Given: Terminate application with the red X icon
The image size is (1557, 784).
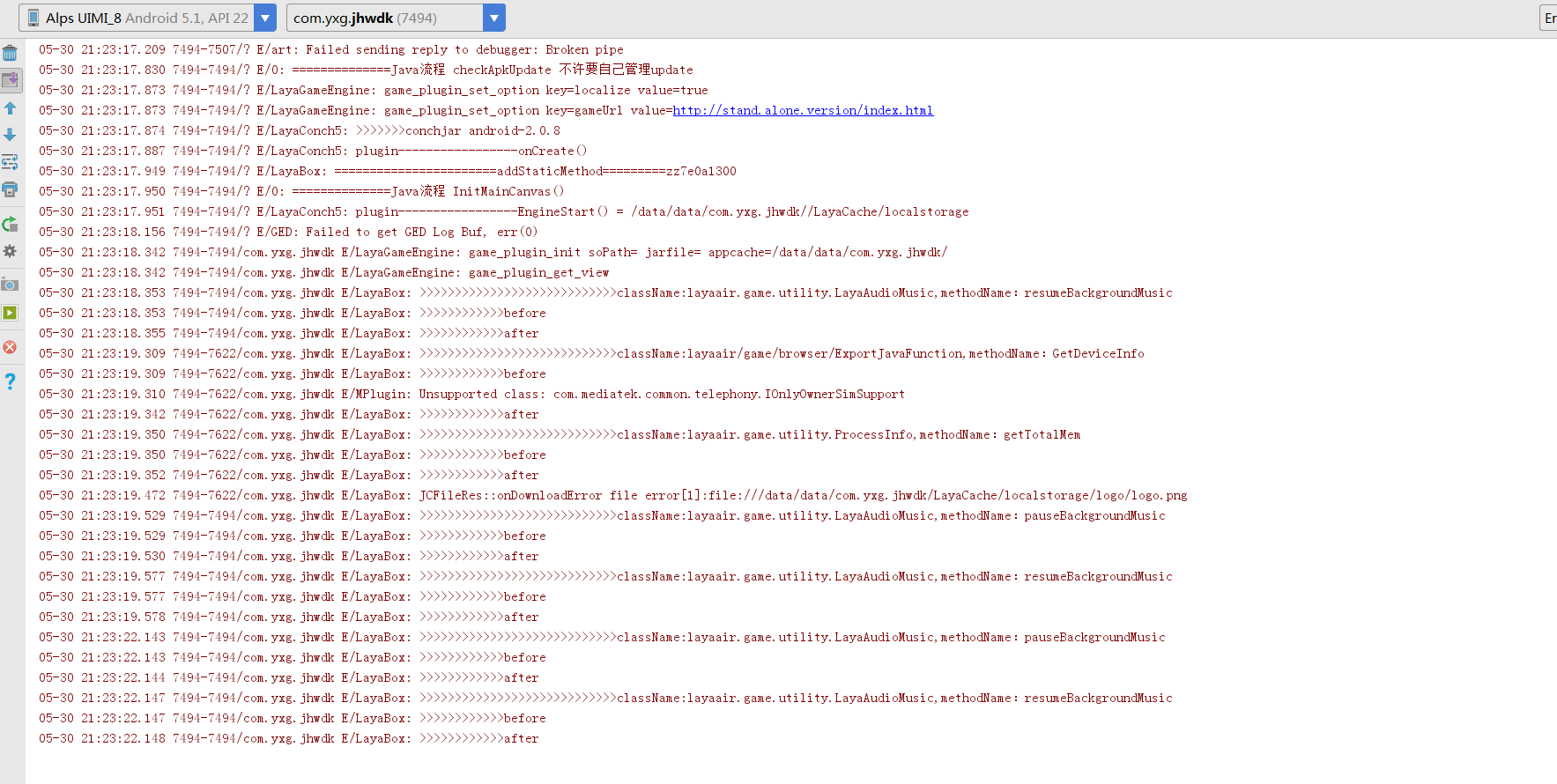Looking at the screenshot, I should [x=10, y=347].
